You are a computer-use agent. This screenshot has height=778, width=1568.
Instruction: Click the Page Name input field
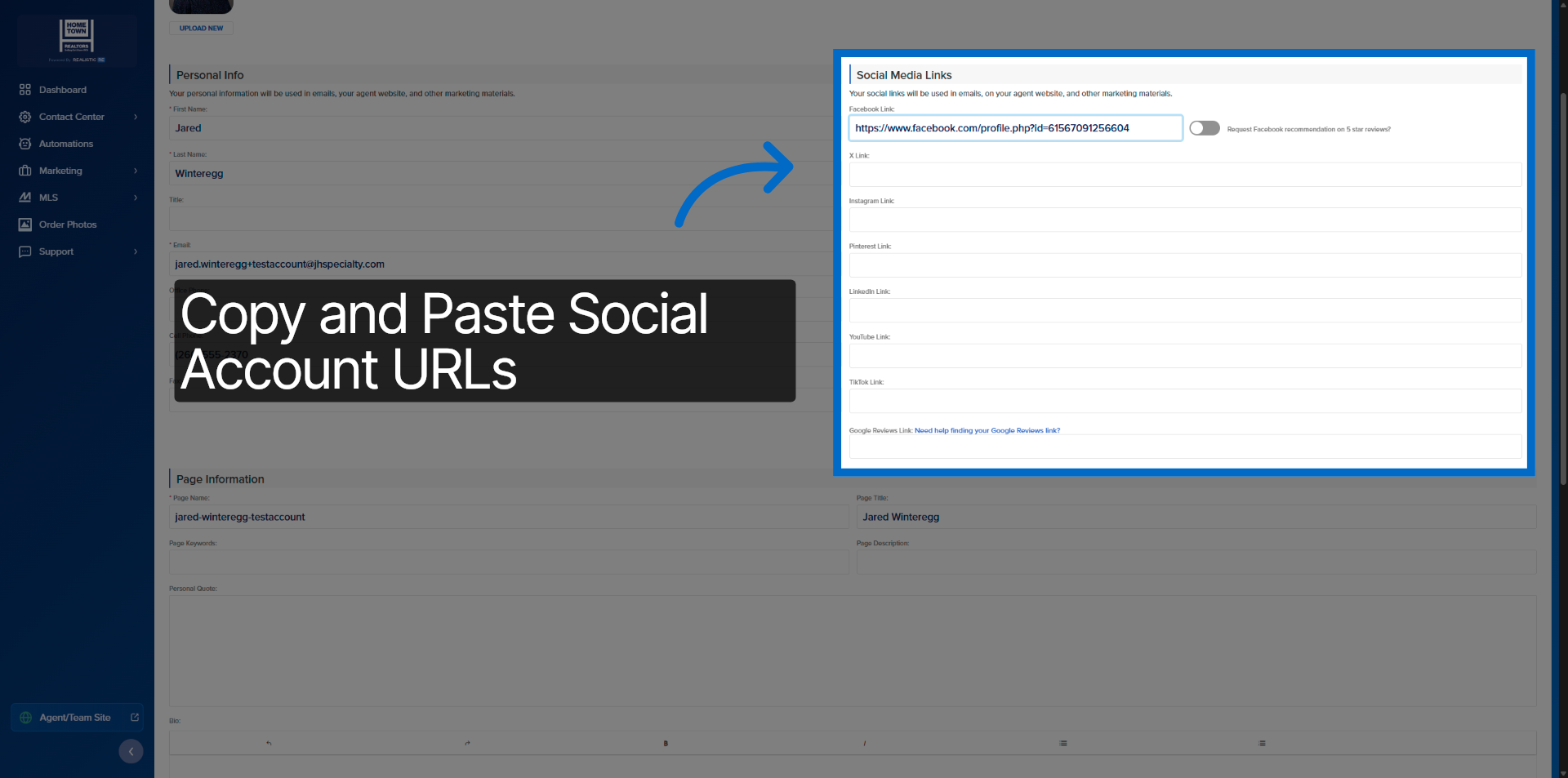509,517
